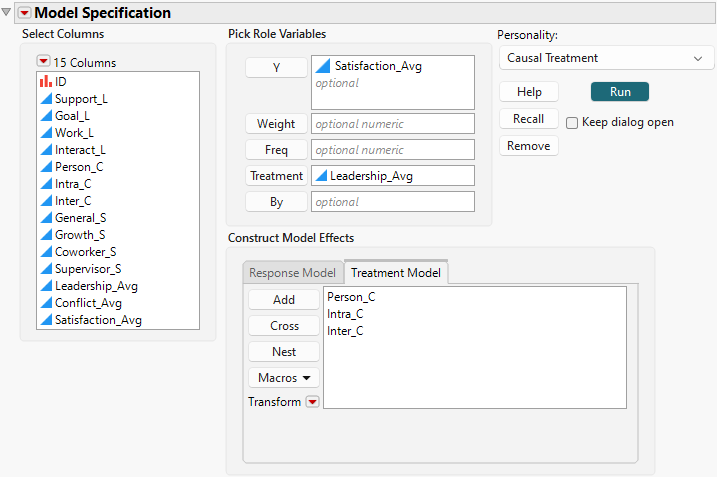Select Growth_S continuous icon in columns list

point(46,234)
